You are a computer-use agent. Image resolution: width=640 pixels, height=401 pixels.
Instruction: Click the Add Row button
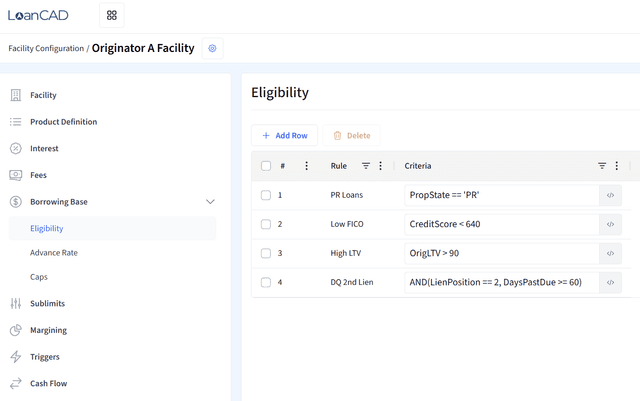[284, 135]
